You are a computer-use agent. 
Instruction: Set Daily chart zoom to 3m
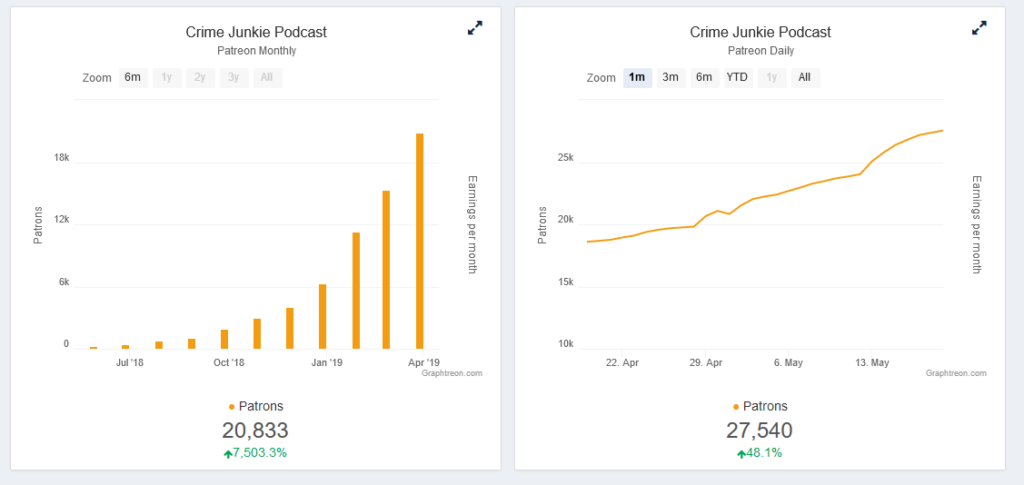pos(671,78)
